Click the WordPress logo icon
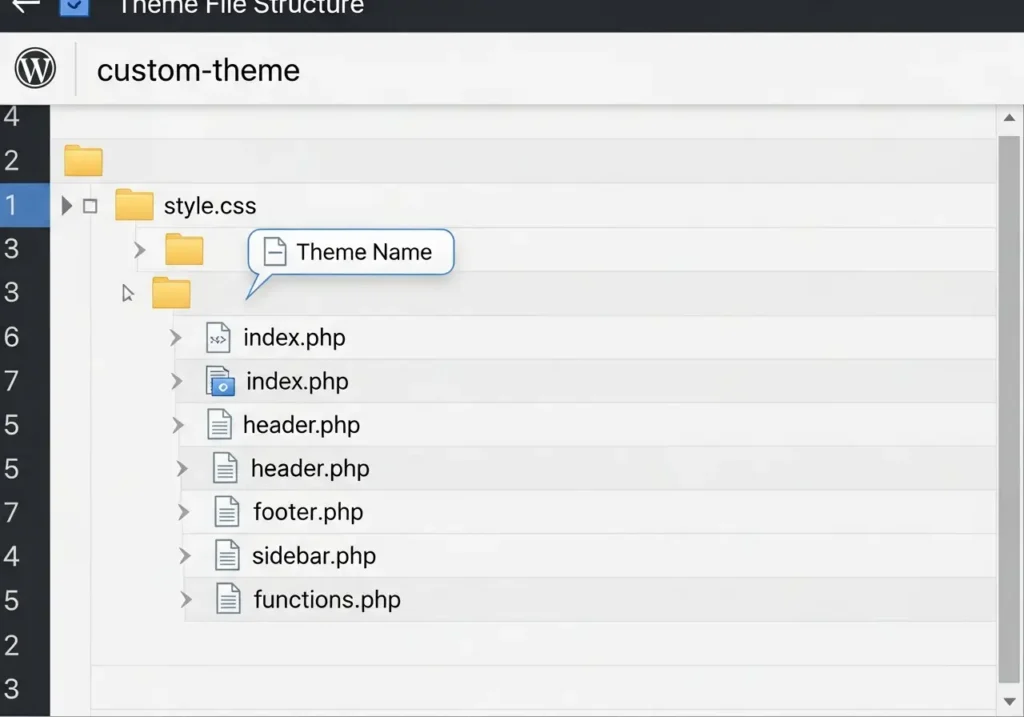Viewport: 1024px width, 717px height. 35,69
